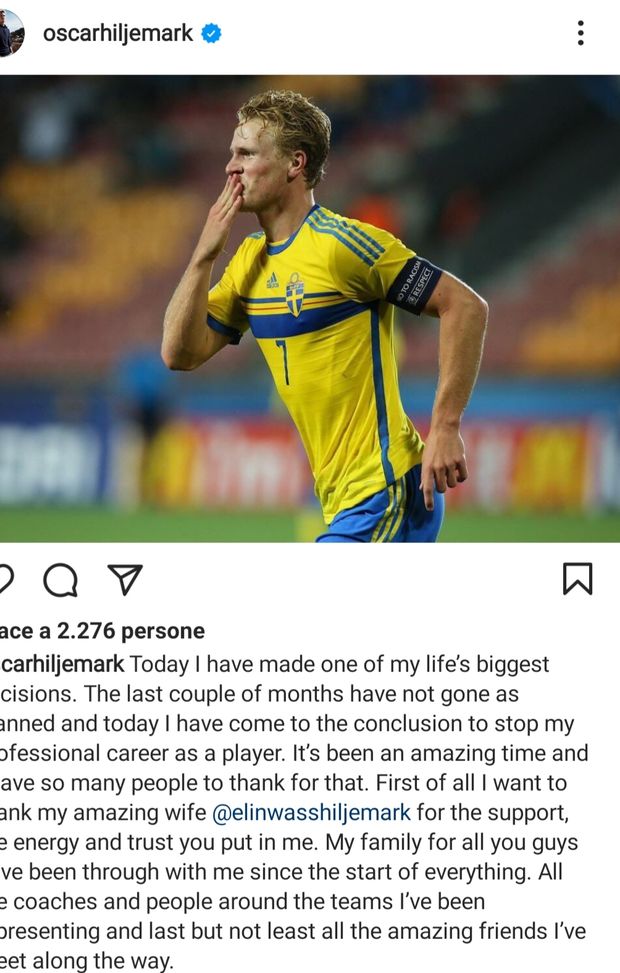This screenshot has height=973, width=620.
Task: Tap the post photo of the player
Action: (x=310, y=308)
